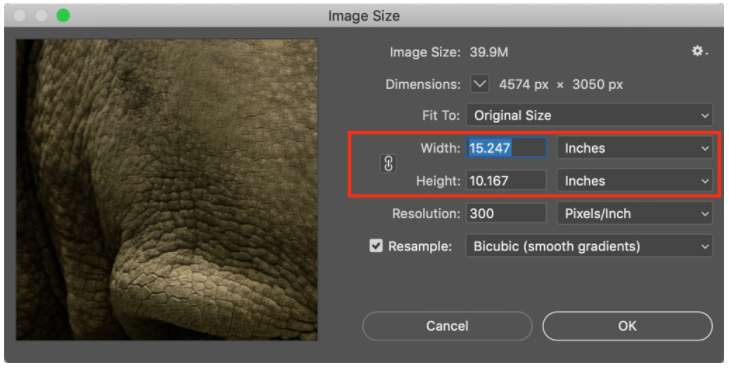Confirm with the OK button
Screen dimensions: 729x370
(x=627, y=326)
